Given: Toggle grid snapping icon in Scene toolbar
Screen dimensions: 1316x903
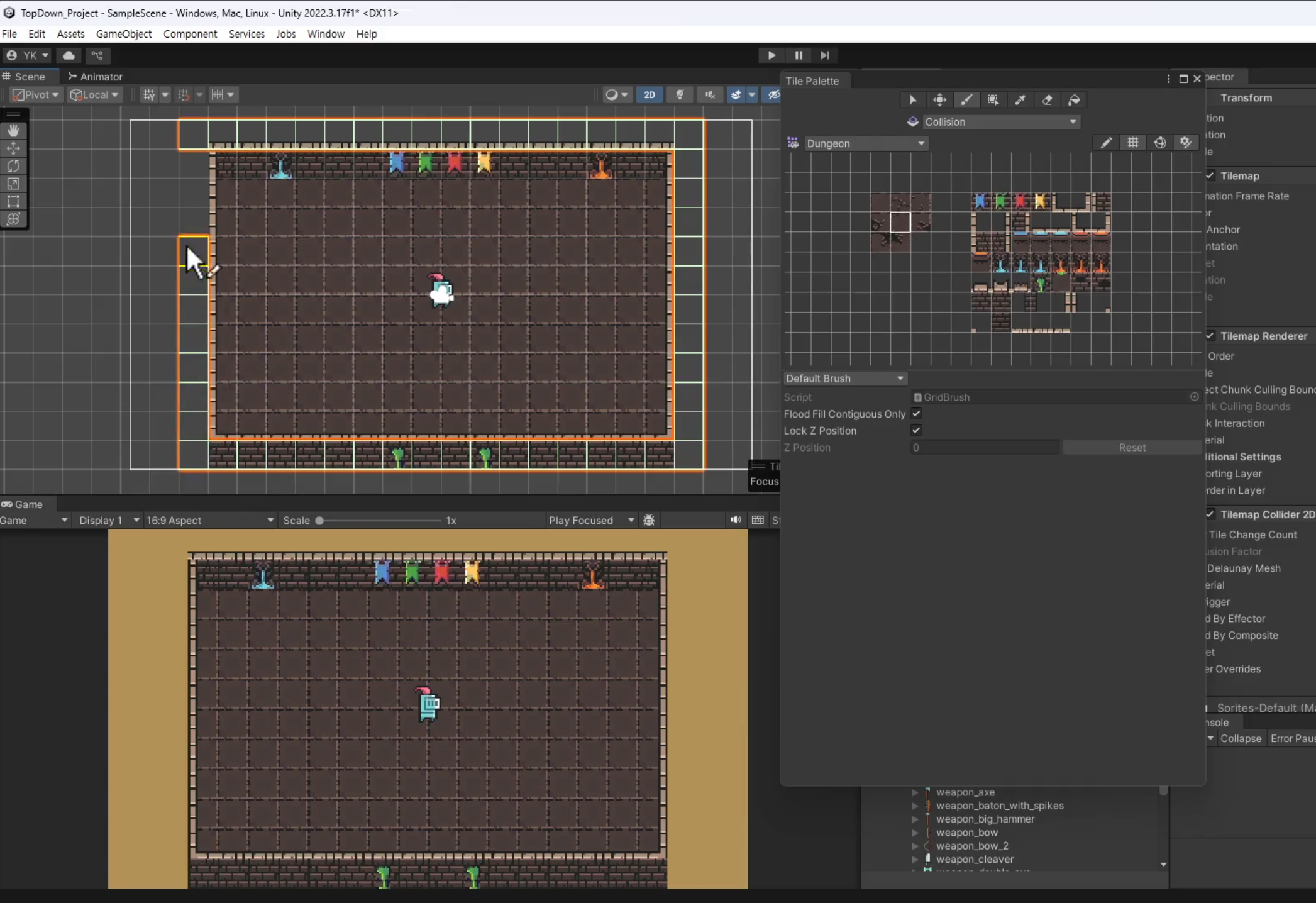Looking at the screenshot, I should pyautogui.click(x=149, y=94).
